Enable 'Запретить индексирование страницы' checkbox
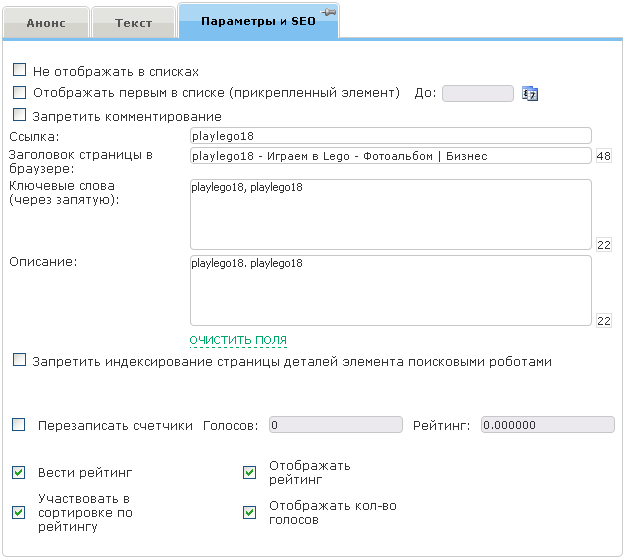624x558 pixels. [20, 361]
